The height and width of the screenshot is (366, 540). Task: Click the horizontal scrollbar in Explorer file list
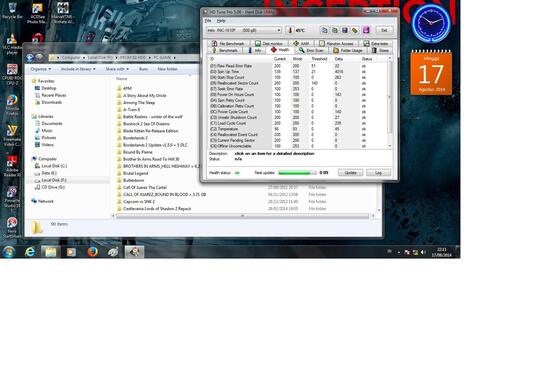click(x=242, y=216)
